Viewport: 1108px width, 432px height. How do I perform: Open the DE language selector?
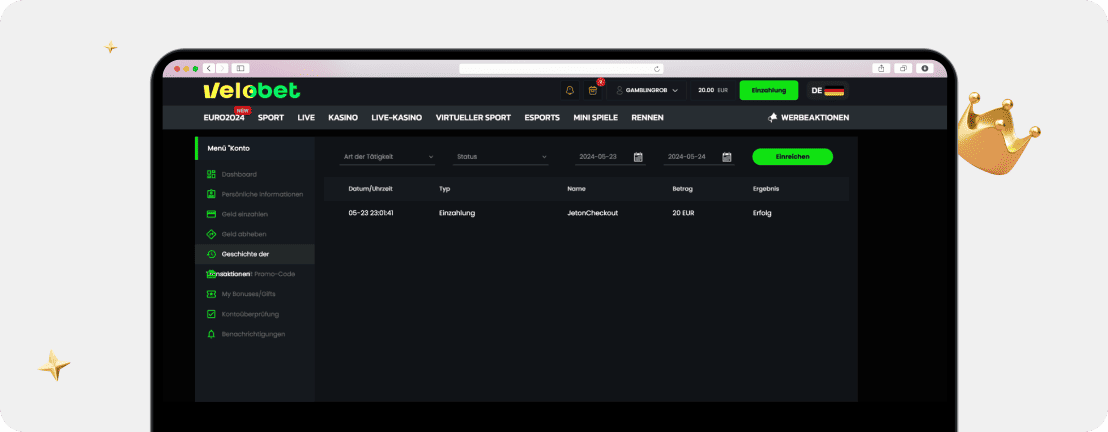(x=827, y=90)
